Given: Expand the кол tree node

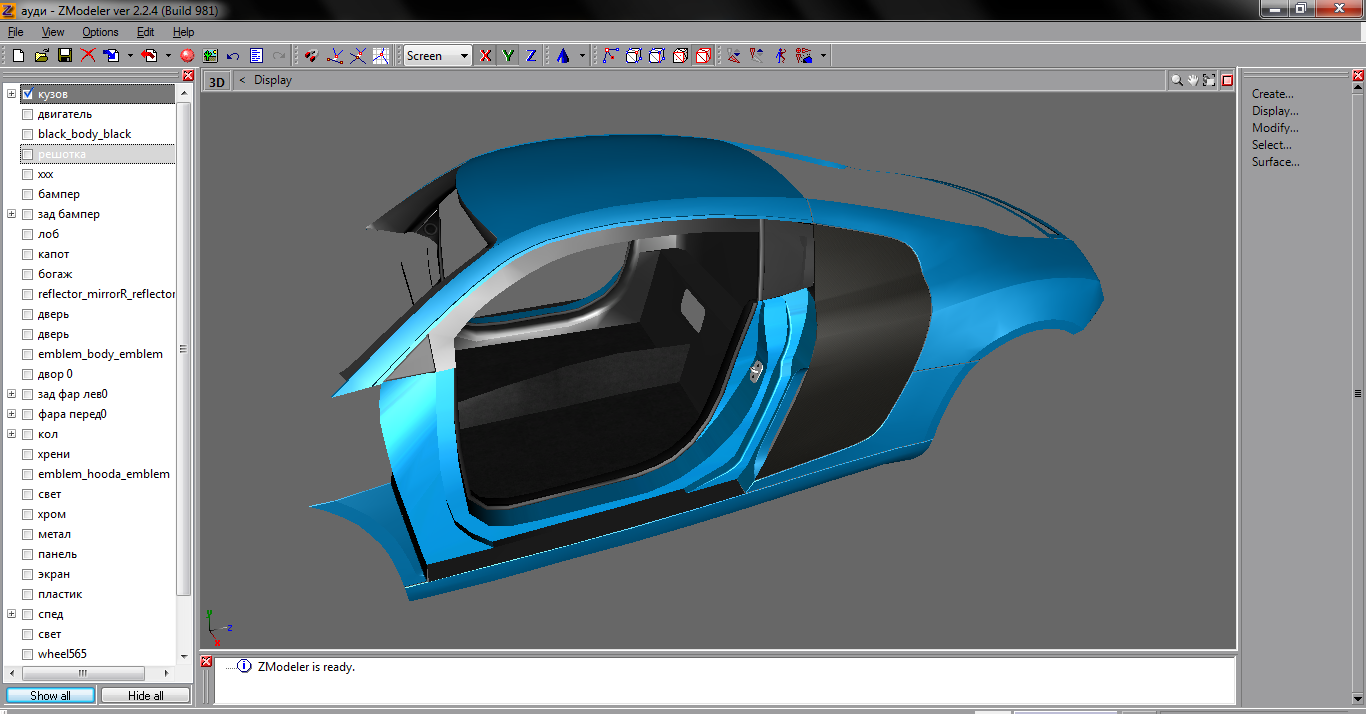Looking at the screenshot, I should pyautogui.click(x=12, y=434).
